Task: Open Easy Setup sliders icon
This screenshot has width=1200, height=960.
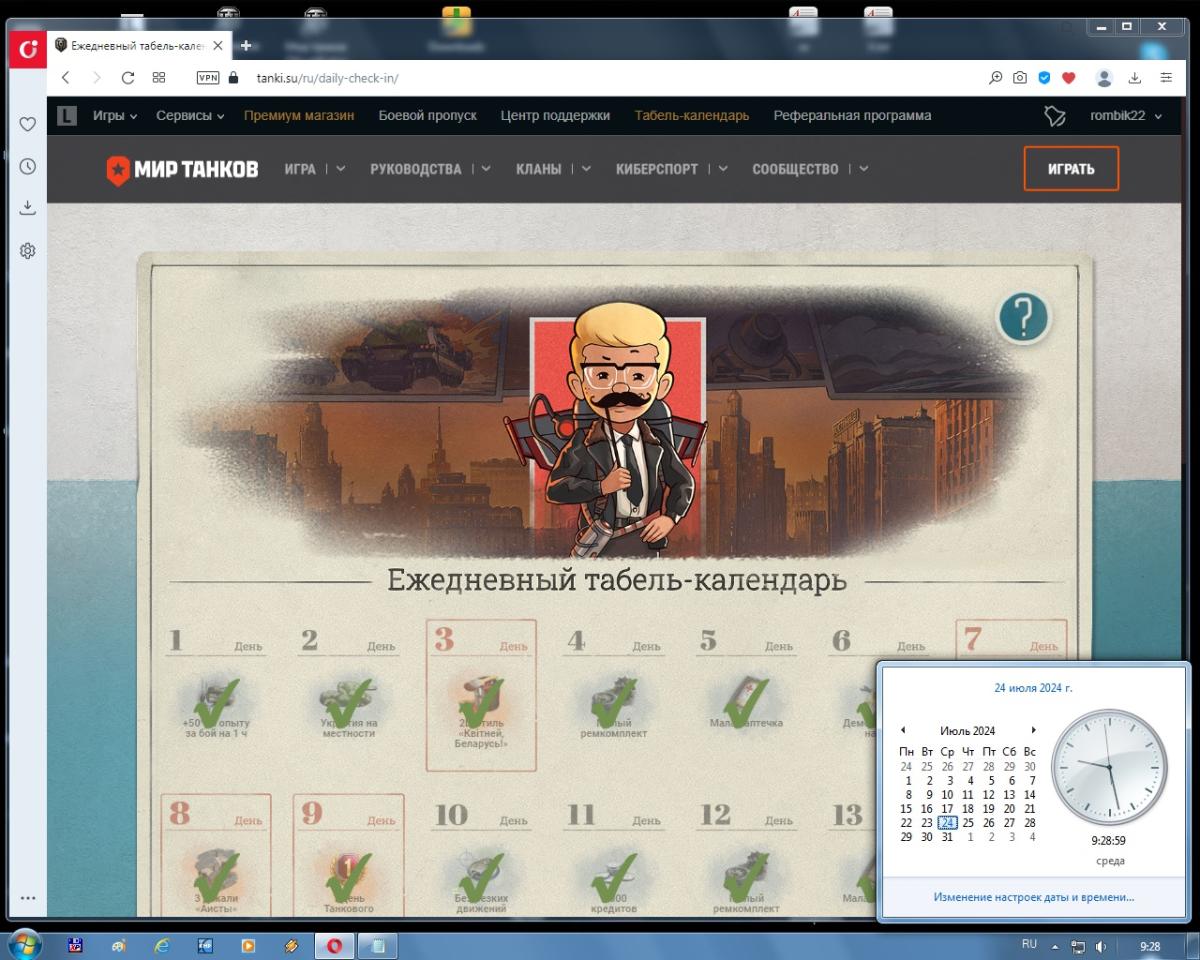Action: click(x=1166, y=78)
